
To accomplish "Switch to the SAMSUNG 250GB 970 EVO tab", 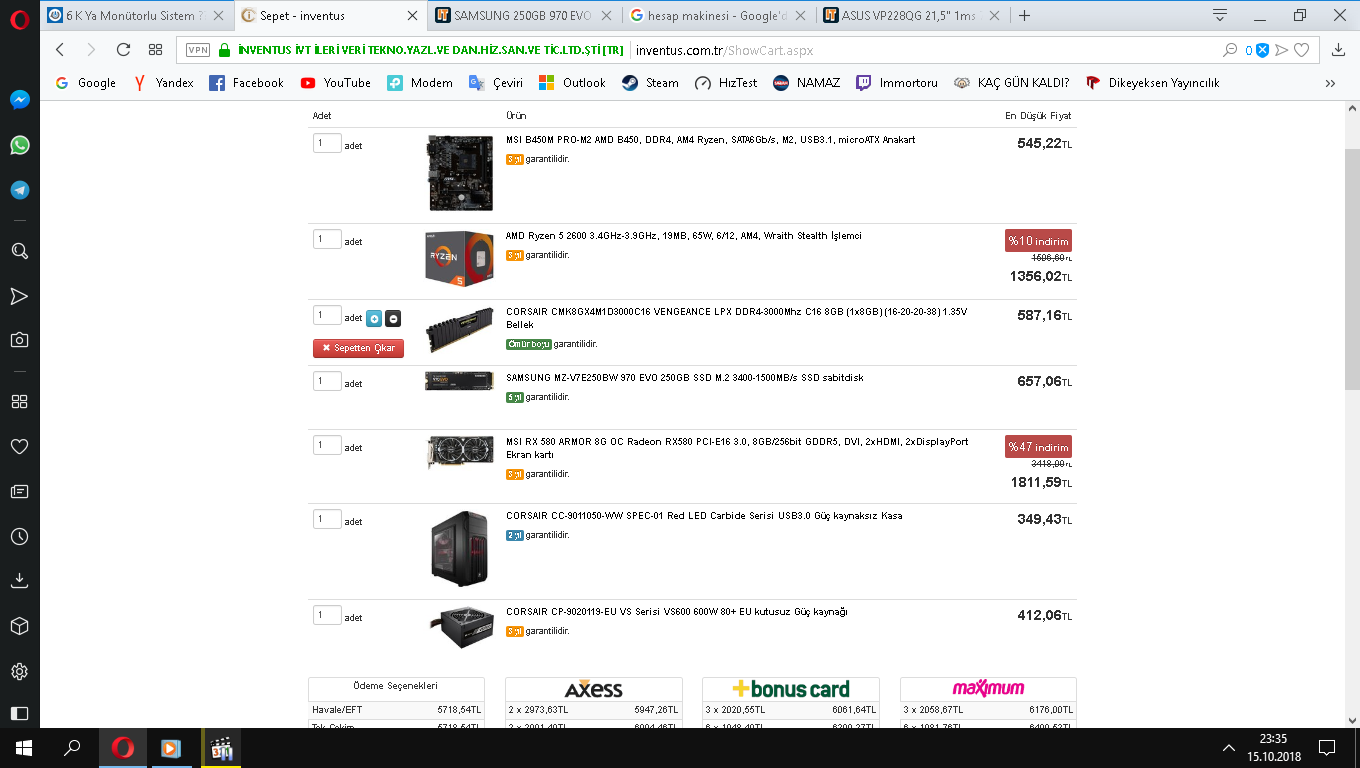I will coord(522,16).
